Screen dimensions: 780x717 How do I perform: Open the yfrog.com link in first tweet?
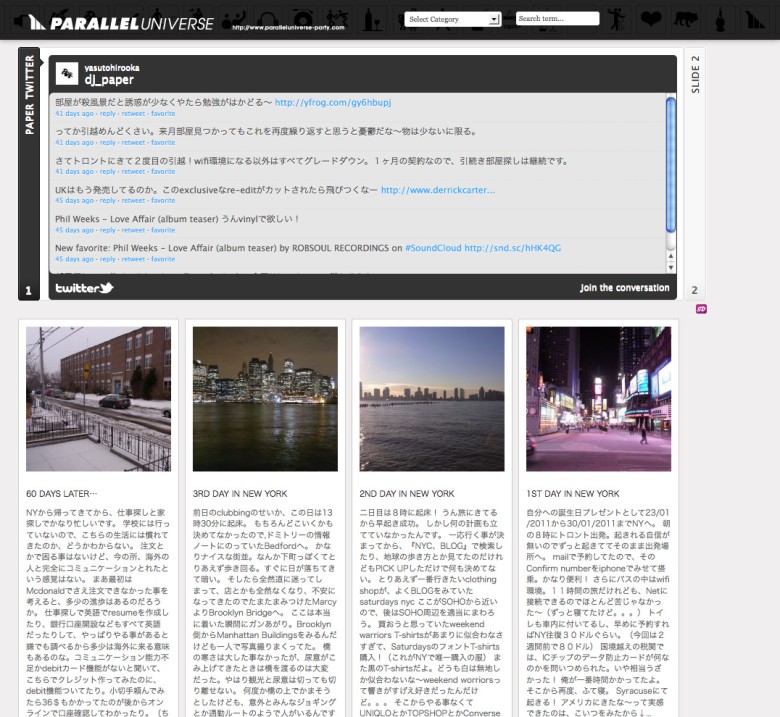point(333,102)
